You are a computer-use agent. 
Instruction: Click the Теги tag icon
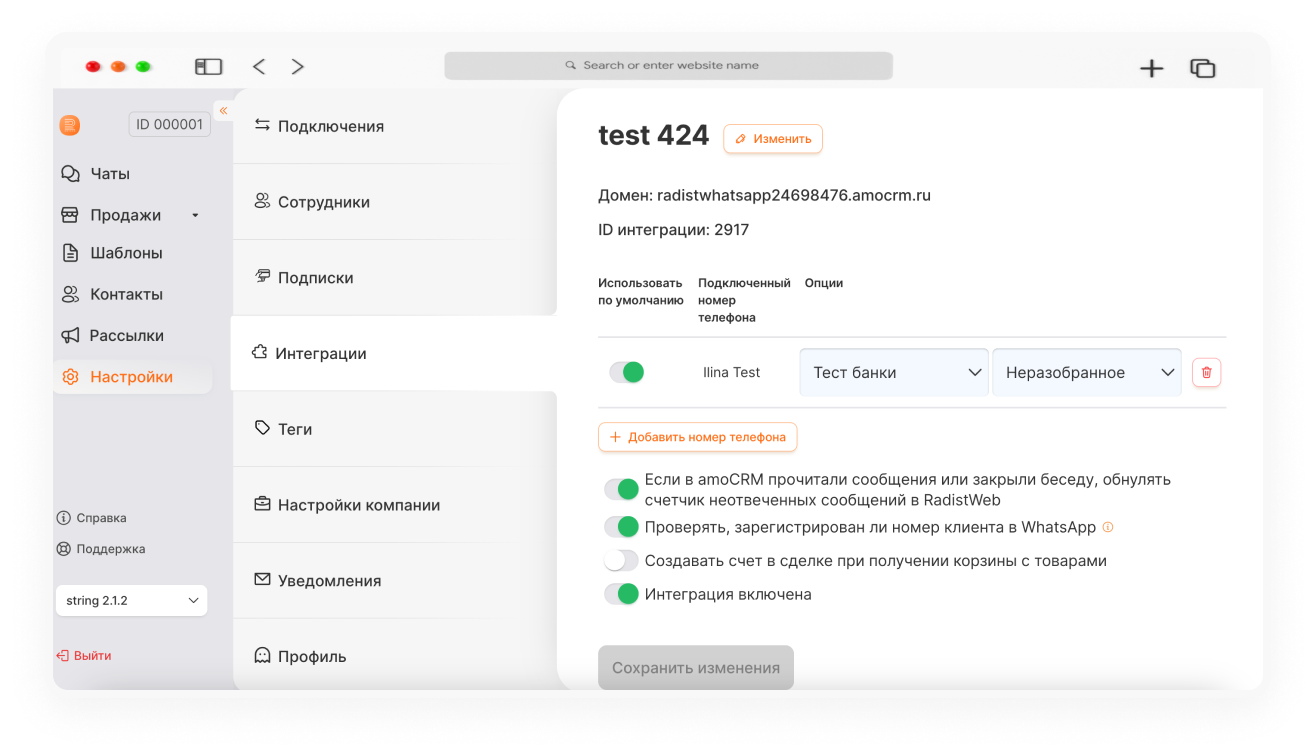pyautogui.click(x=262, y=428)
